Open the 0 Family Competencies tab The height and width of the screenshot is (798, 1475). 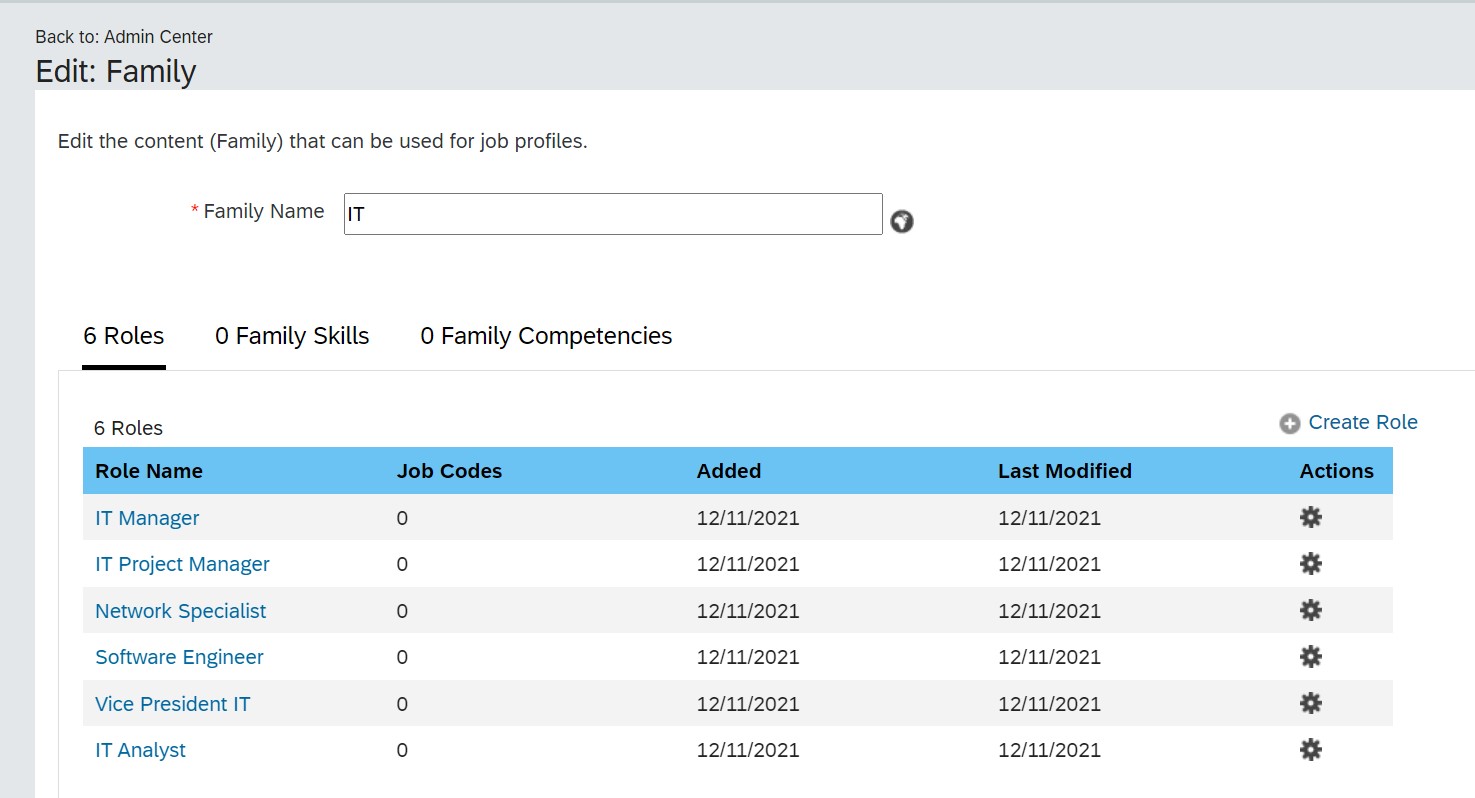pos(546,336)
